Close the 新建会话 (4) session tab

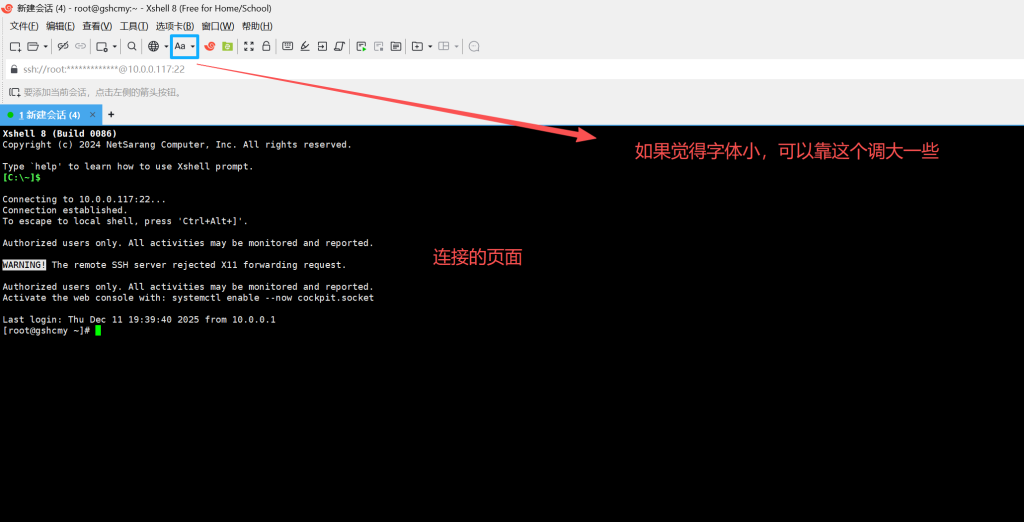pos(93,115)
